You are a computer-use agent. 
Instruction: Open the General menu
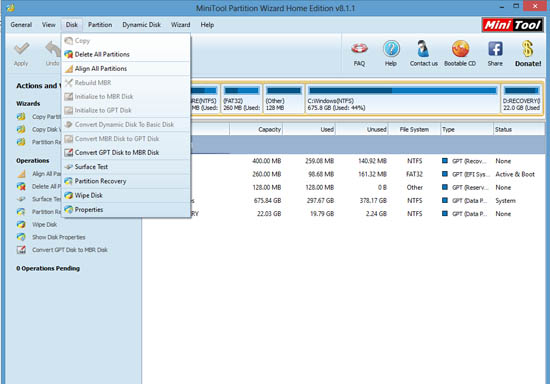(21, 25)
